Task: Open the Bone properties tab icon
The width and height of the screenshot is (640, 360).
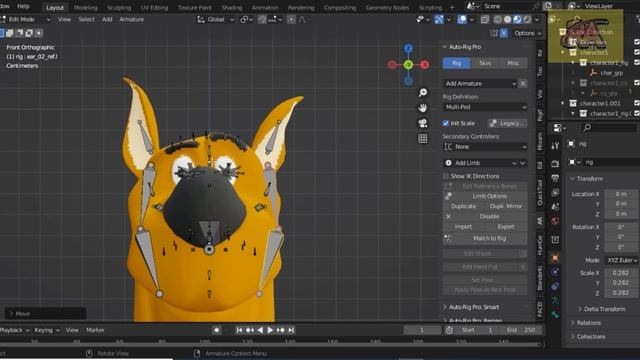Action: point(555,314)
